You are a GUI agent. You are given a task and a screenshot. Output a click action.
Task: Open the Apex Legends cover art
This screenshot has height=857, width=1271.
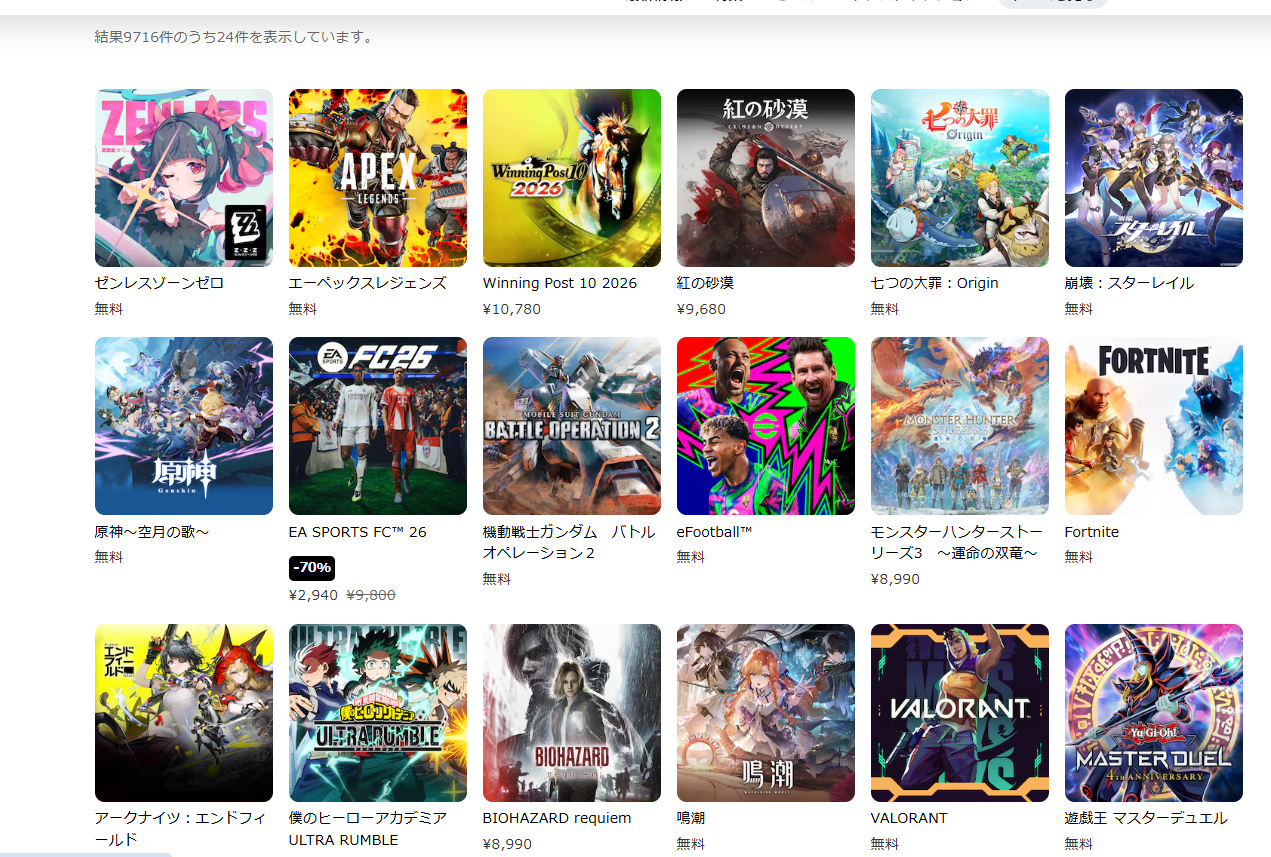(x=378, y=178)
